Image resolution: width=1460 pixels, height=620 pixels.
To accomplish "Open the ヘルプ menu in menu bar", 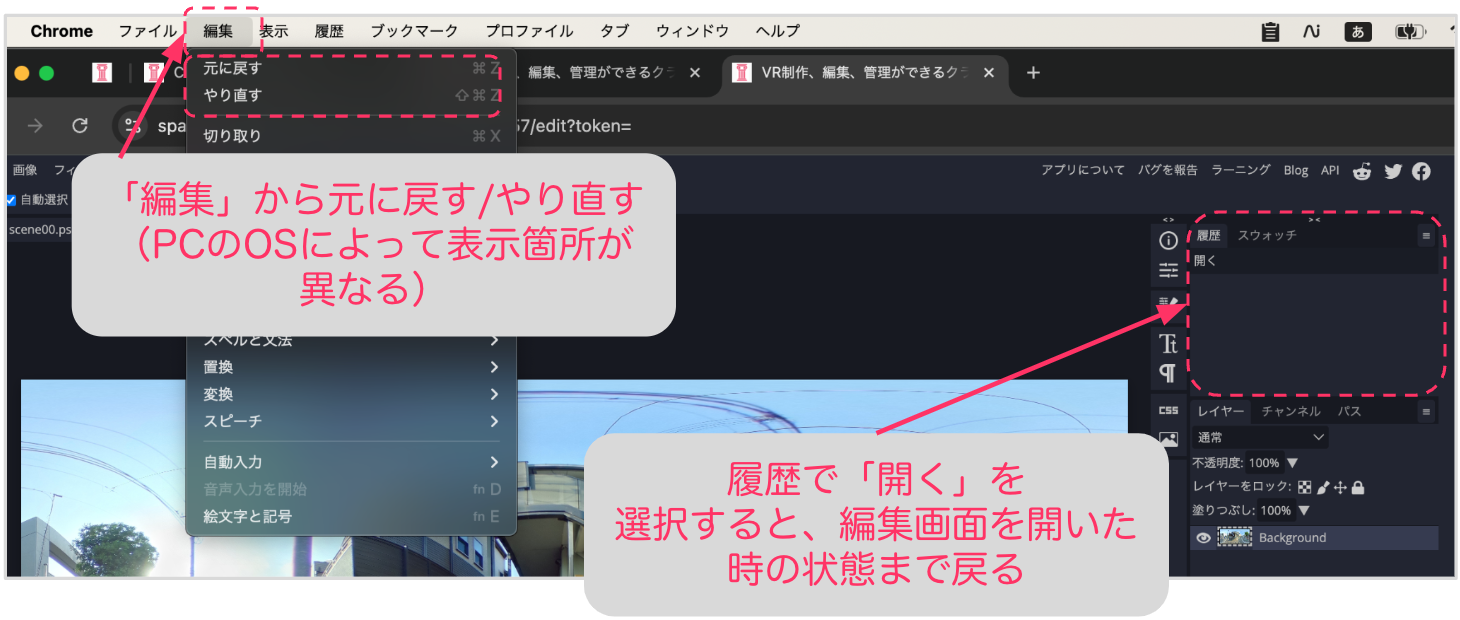I will [x=777, y=31].
